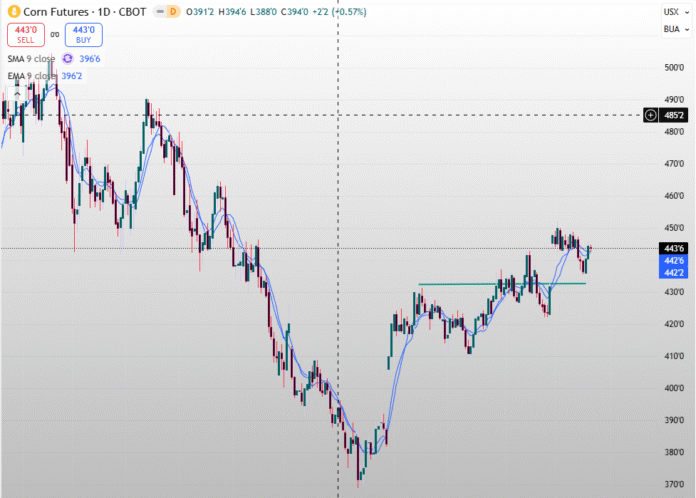Select the SMA 9 close indicator label

pyautogui.click(x=31, y=59)
